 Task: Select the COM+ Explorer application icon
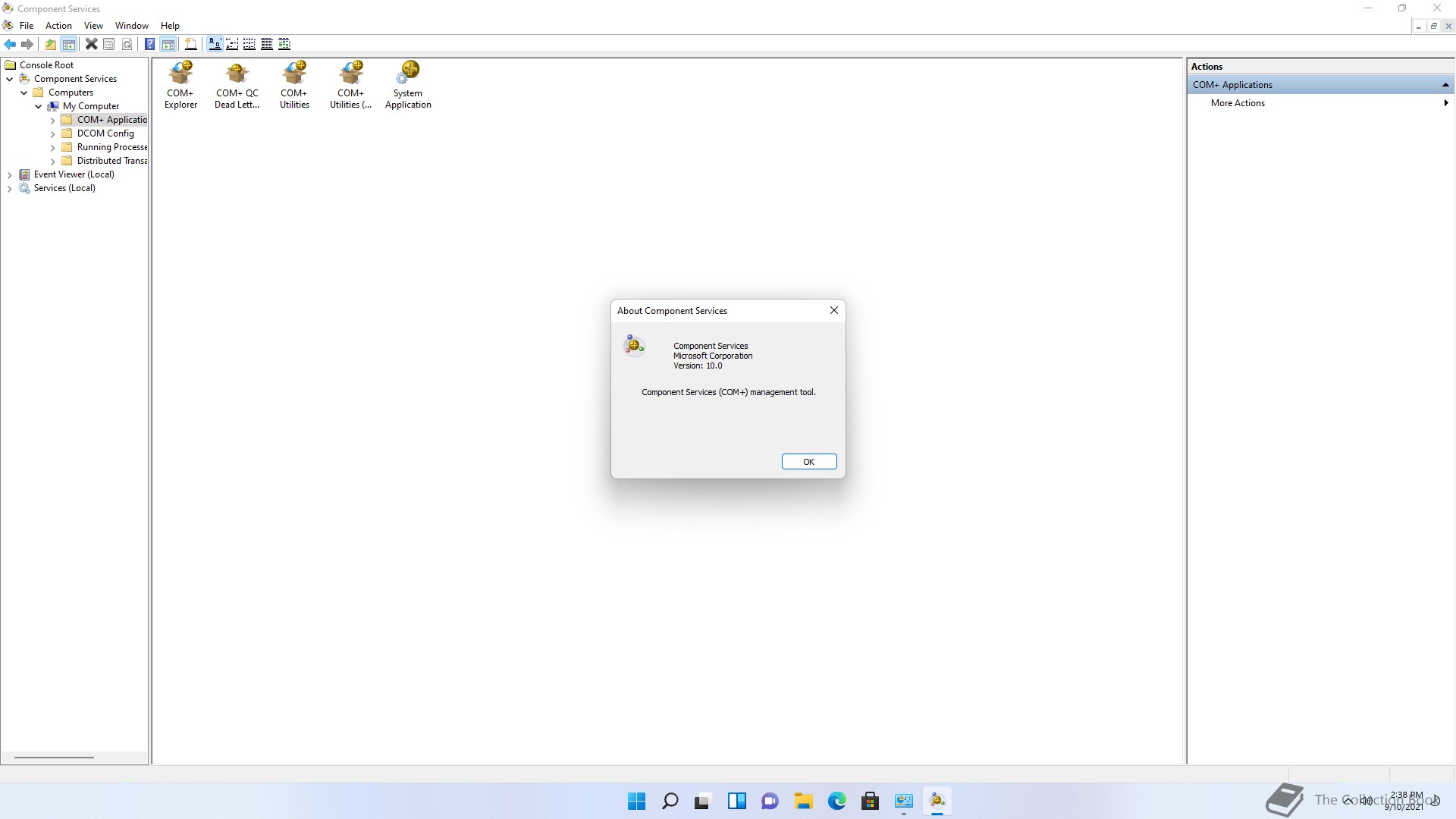click(180, 85)
